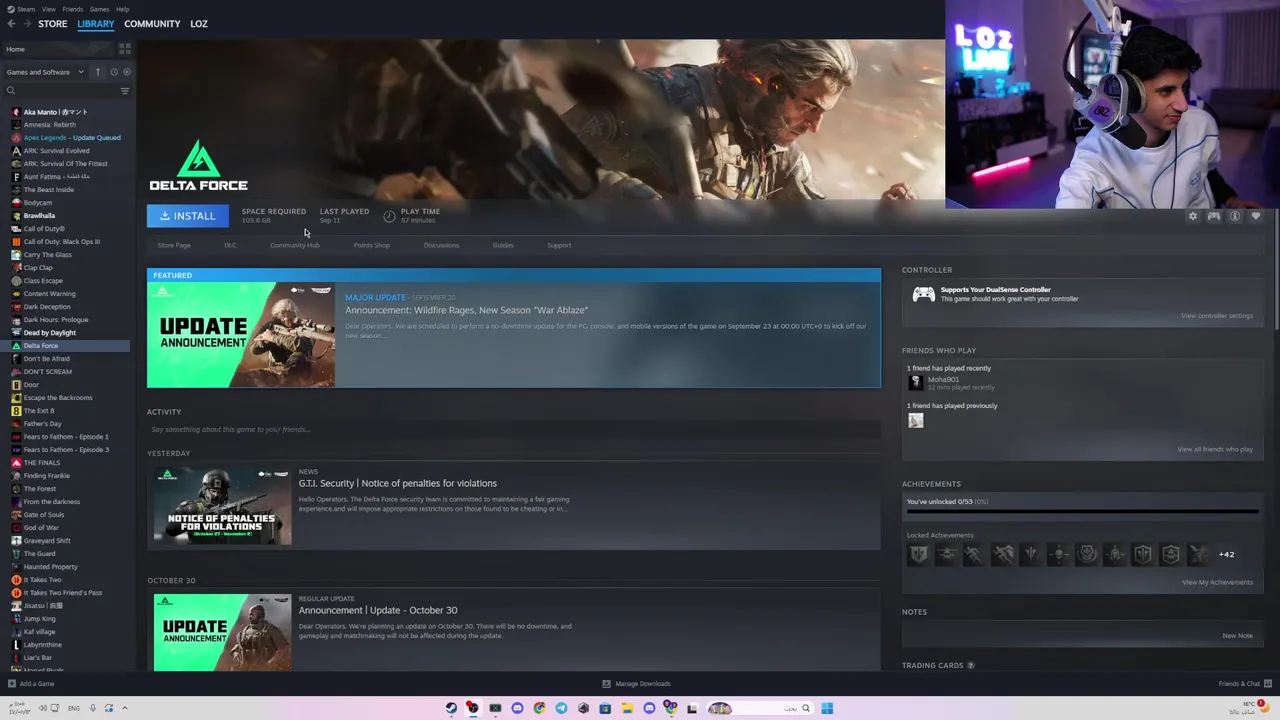The height and width of the screenshot is (720, 1280).
Task: Open the Friends menu
Action: point(73,9)
